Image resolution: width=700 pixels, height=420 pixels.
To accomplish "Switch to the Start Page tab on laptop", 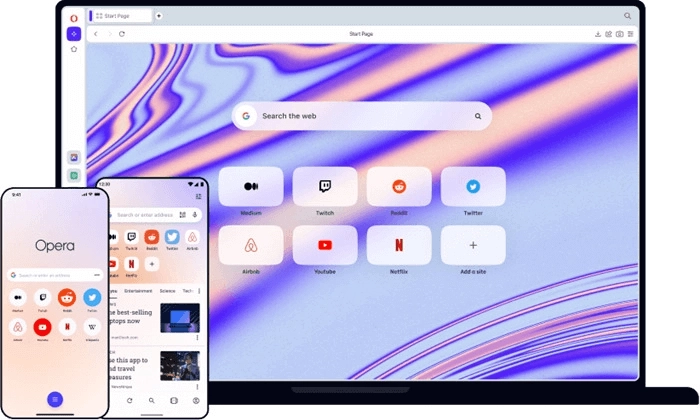I will 121,16.
